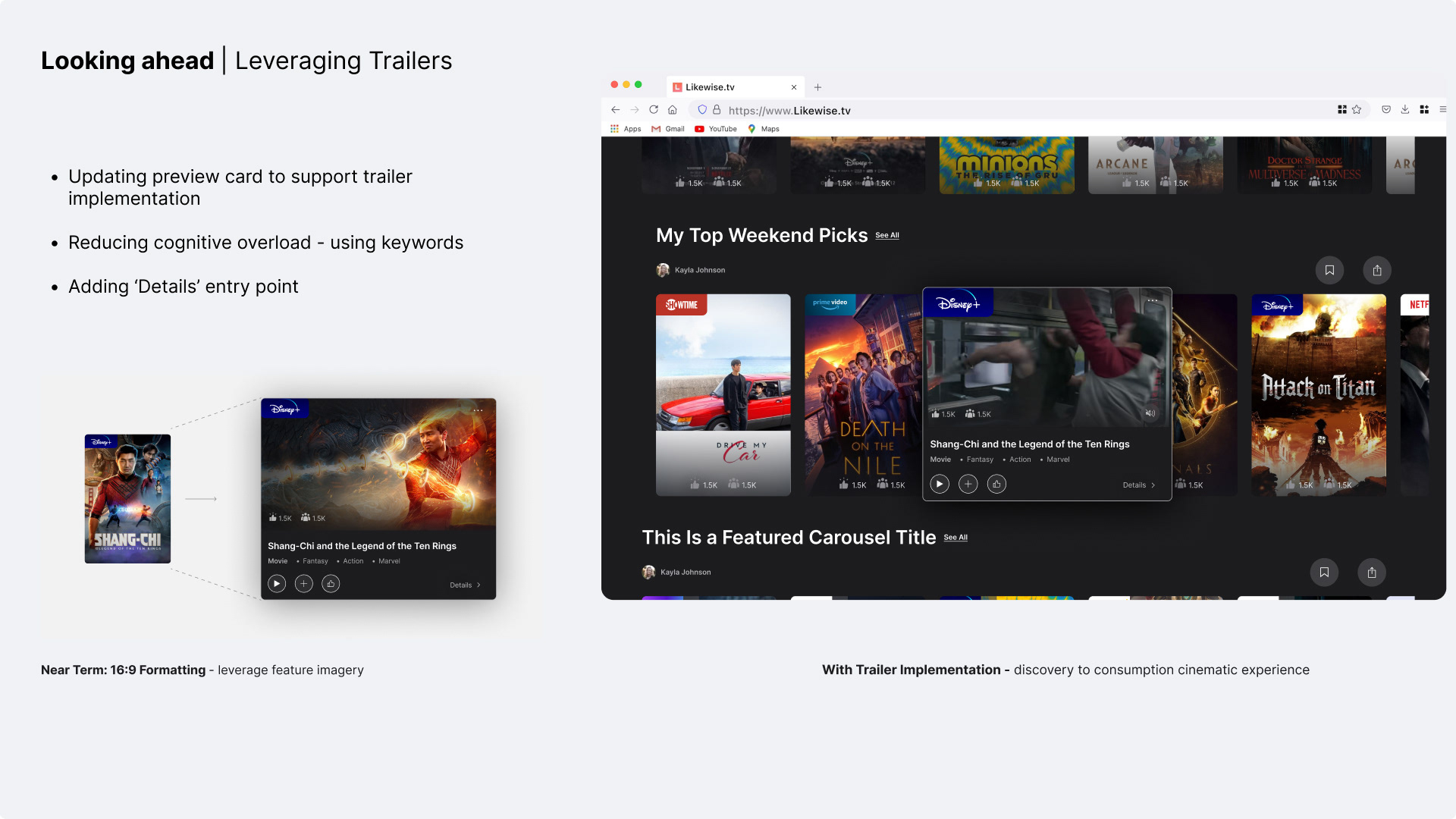The height and width of the screenshot is (819, 1456).
Task: Like Shang-Chi in the browser preview card
Action: coord(997,484)
